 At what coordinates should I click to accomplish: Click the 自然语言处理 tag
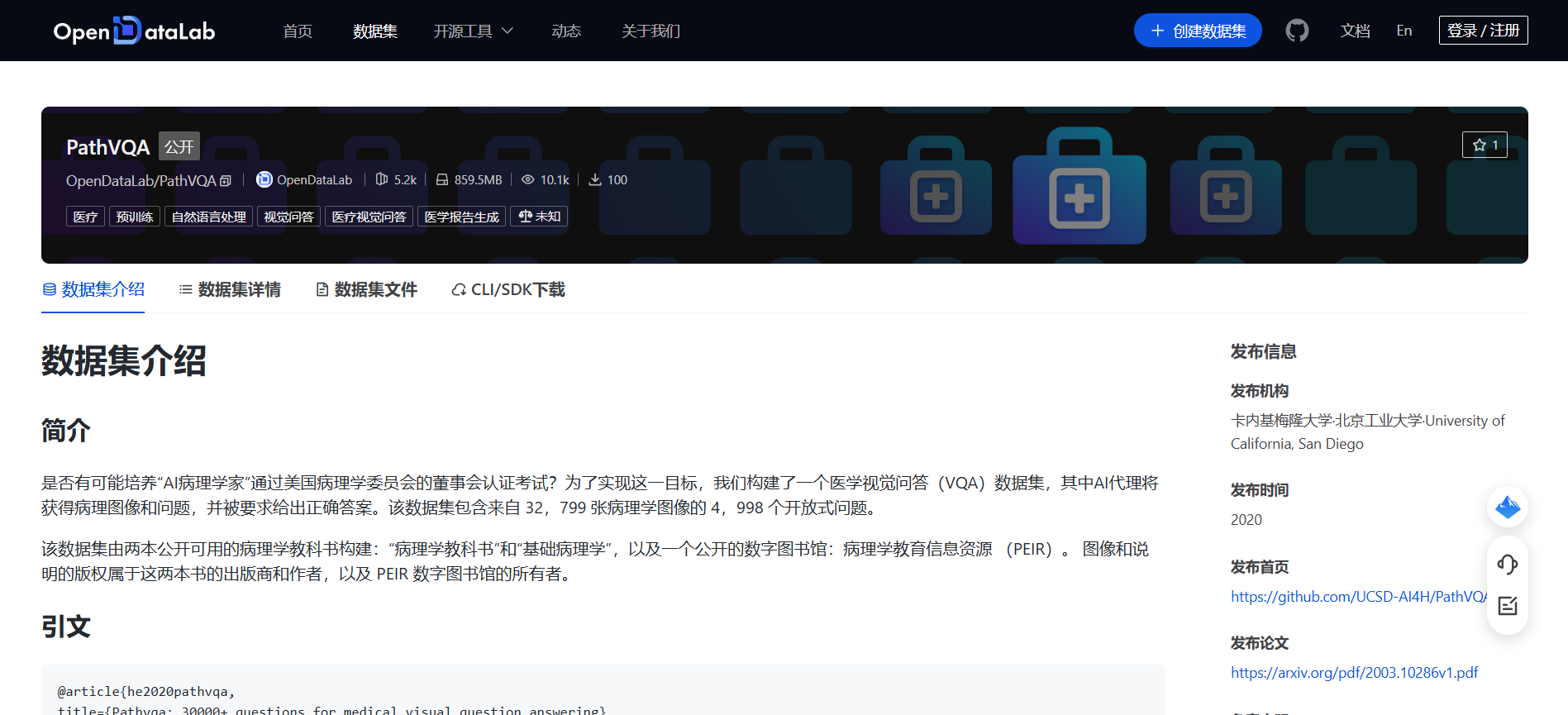pyautogui.click(x=208, y=217)
